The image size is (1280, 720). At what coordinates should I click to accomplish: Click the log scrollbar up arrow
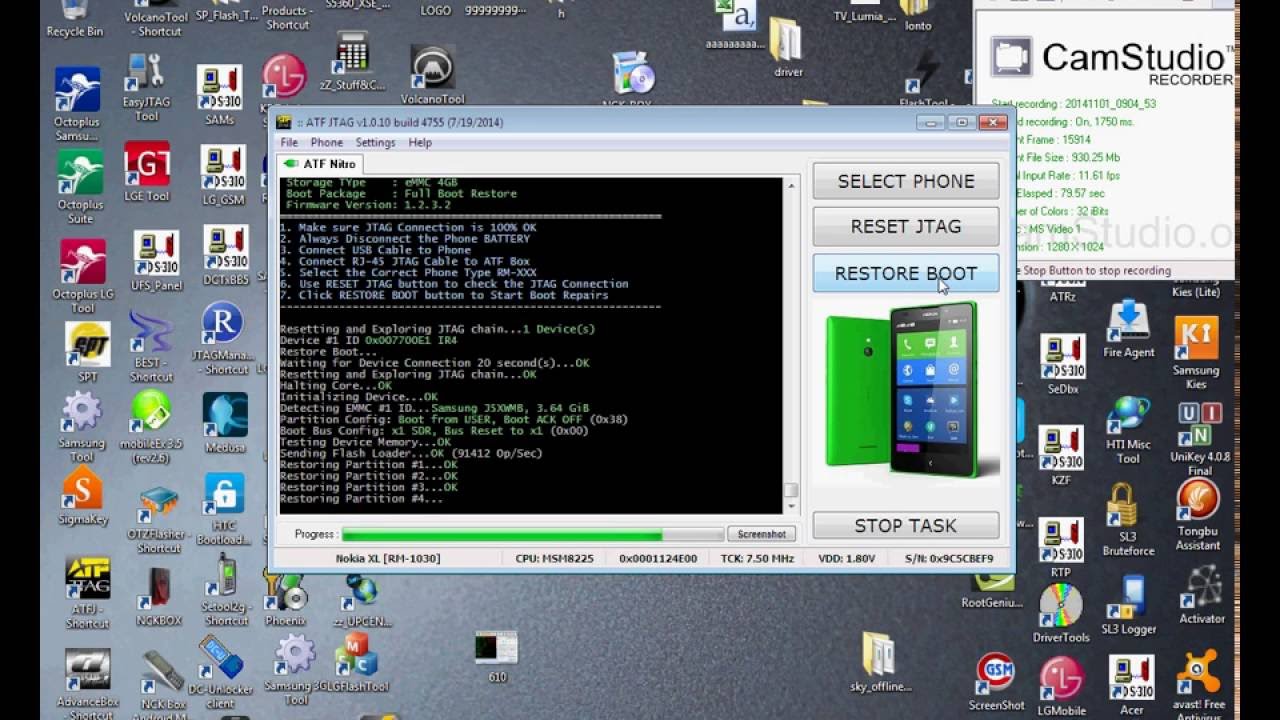pyautogui.click(x=791, y=186)
